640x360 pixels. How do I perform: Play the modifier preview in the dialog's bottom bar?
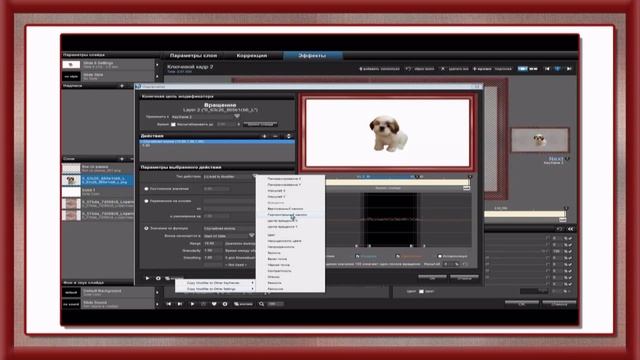(147, 278)
